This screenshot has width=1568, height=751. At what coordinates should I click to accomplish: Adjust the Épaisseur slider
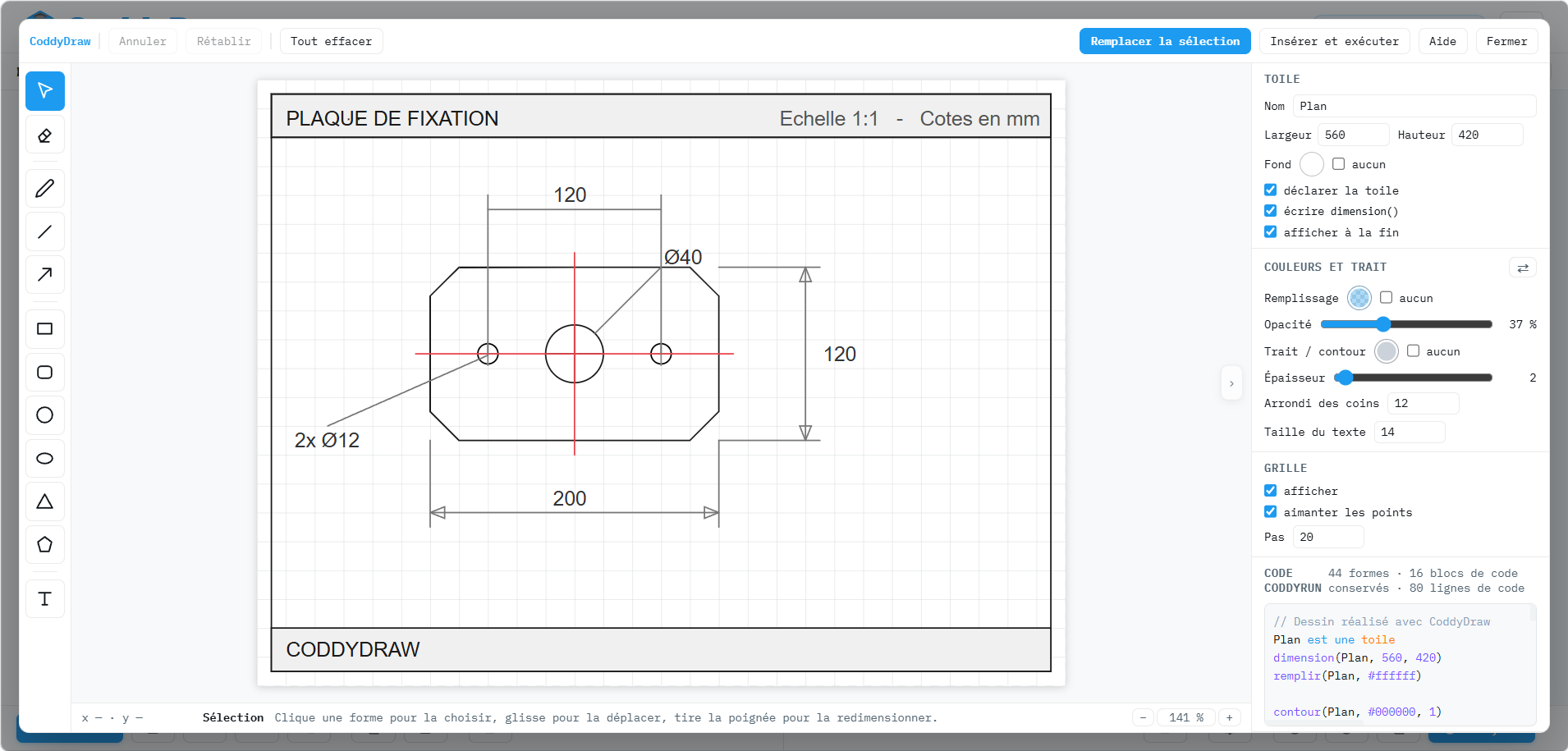click(1414, 378)
